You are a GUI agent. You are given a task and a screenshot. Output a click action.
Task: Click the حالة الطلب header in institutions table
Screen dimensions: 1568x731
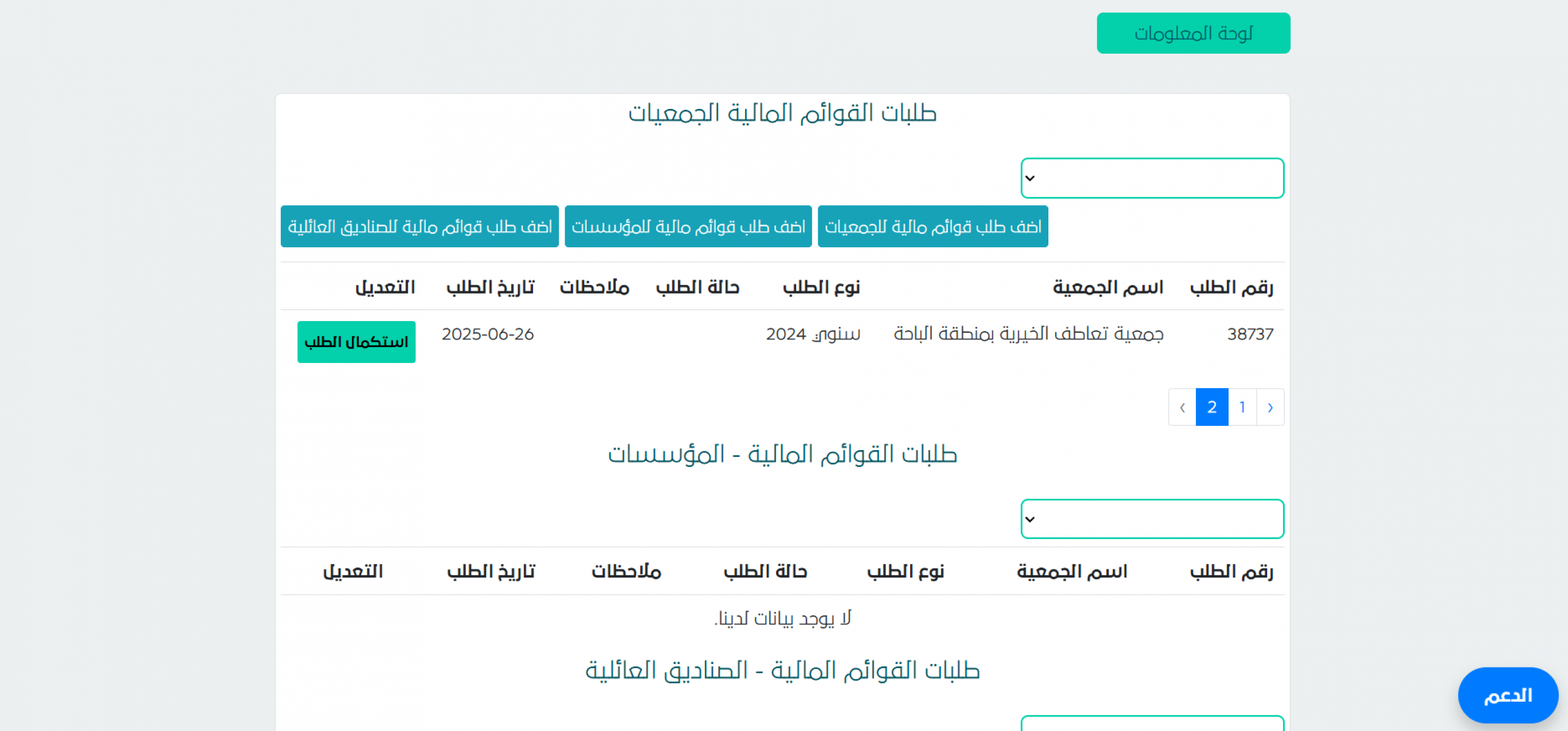point(765,571)
